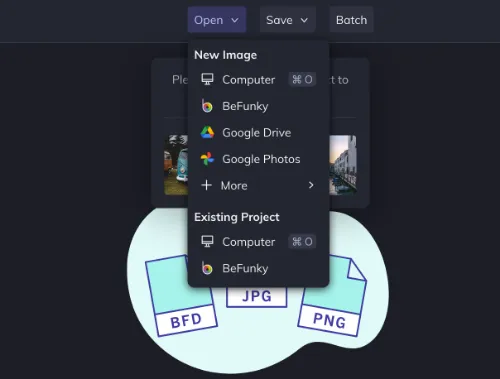Collapse the Open dropdown button
Viewport: 500px width, 379px height.
[217, 20]
